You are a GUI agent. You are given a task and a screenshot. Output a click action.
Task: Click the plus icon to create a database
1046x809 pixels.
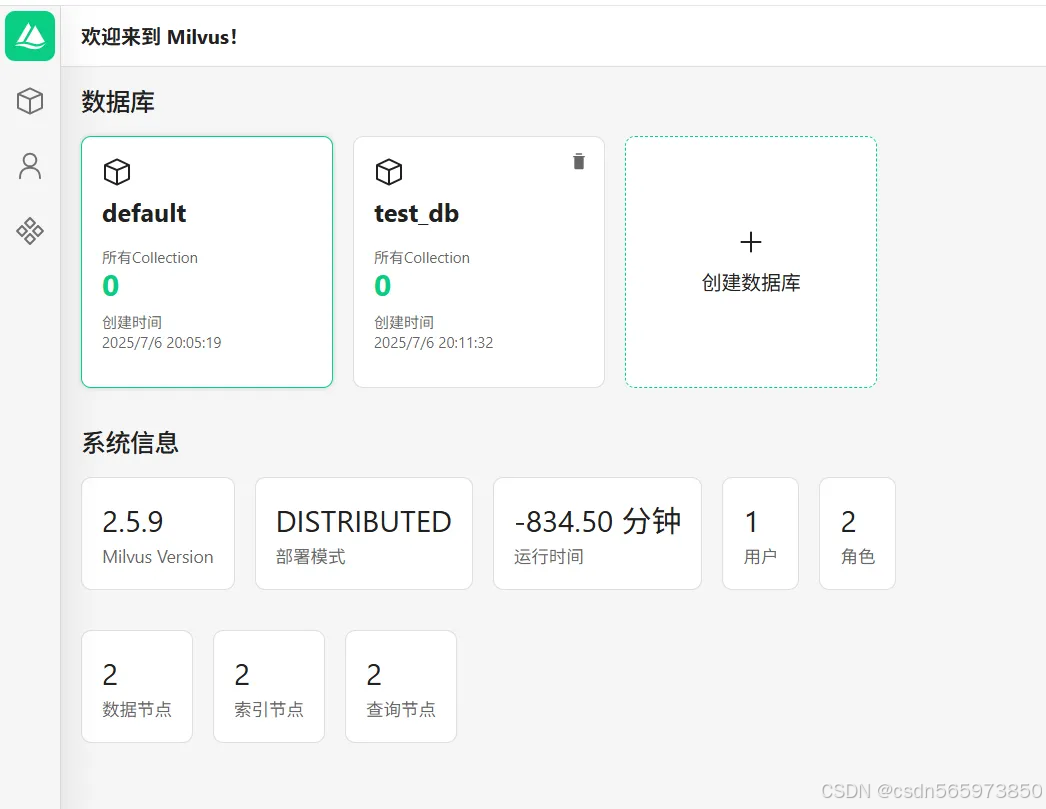750,242
